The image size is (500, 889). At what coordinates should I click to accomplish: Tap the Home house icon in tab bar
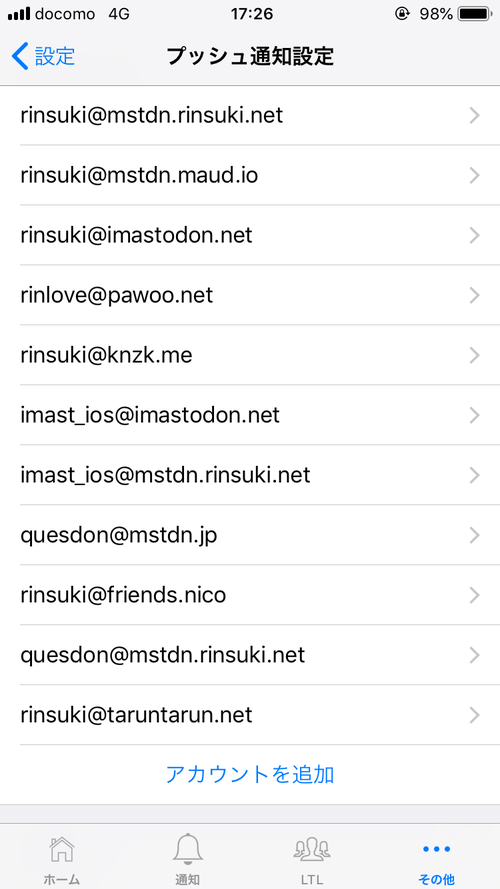pos(62,849)
